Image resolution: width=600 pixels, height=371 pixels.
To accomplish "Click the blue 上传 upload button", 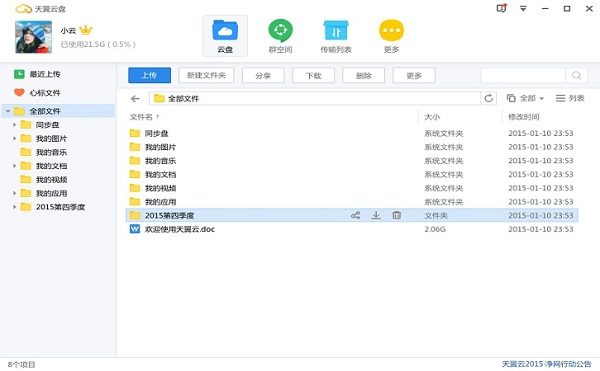I will (149, 75).
